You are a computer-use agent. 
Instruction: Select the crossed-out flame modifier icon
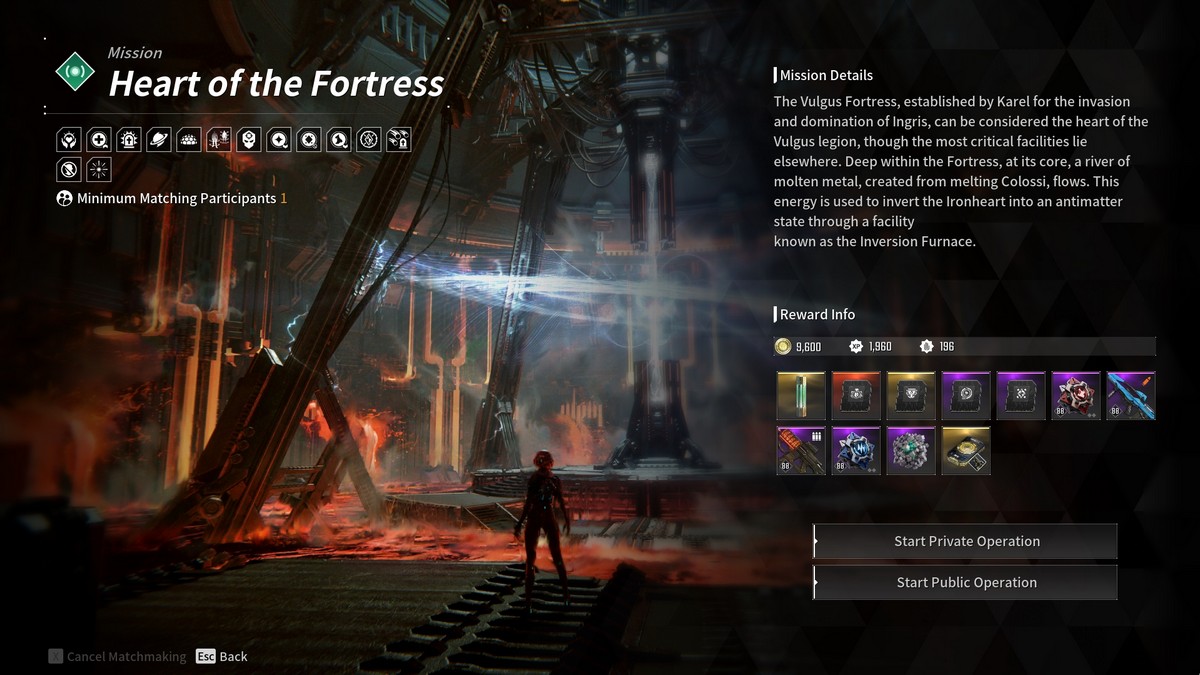click(x=69, y=169)
